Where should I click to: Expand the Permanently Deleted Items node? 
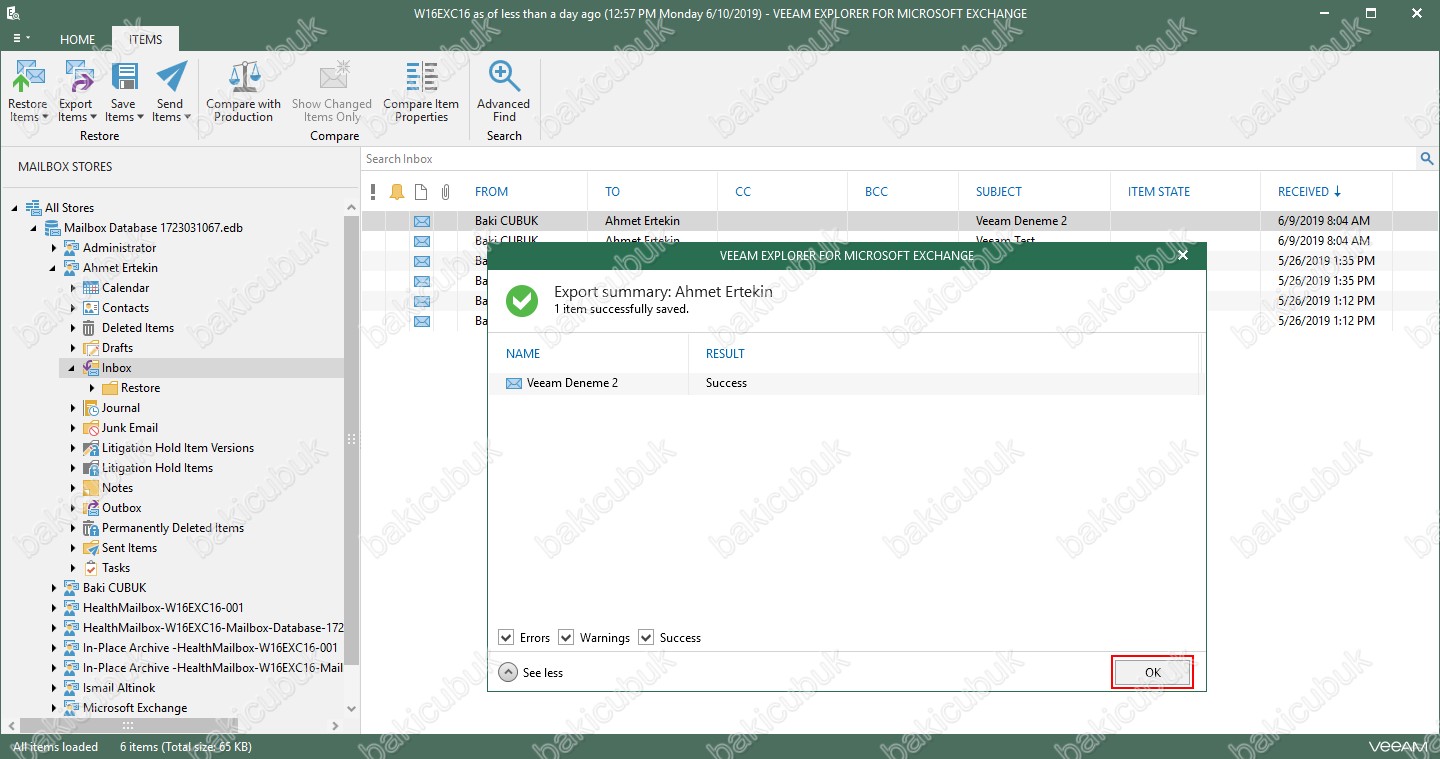(72, 528)
